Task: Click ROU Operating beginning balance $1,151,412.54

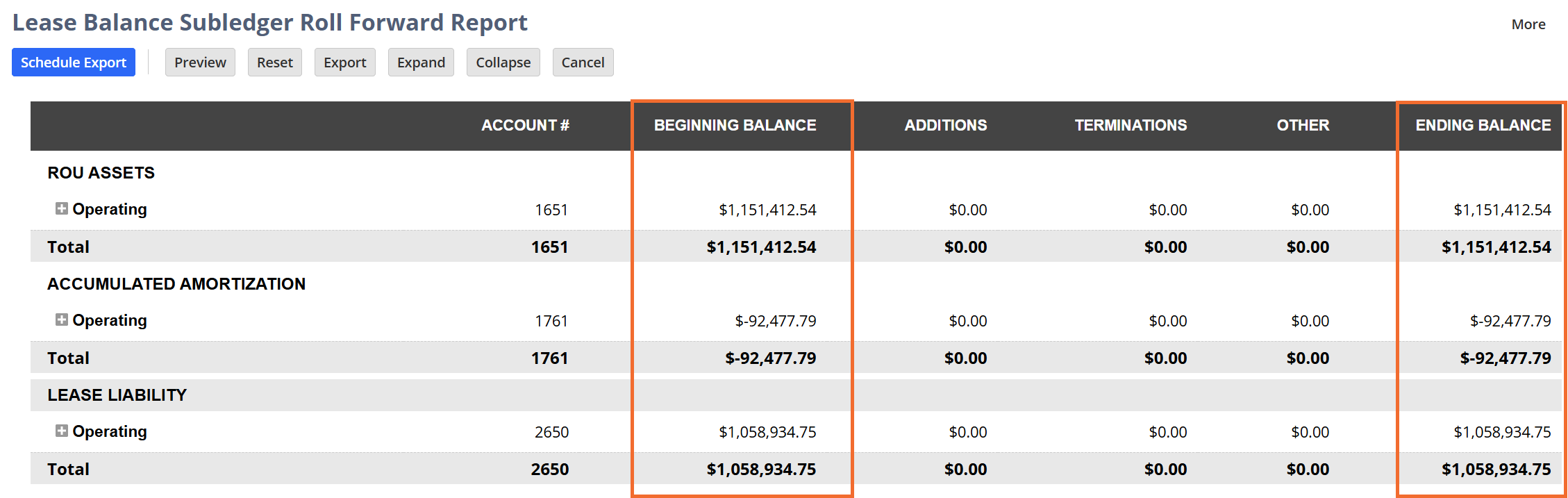Action: click(767, 210)
